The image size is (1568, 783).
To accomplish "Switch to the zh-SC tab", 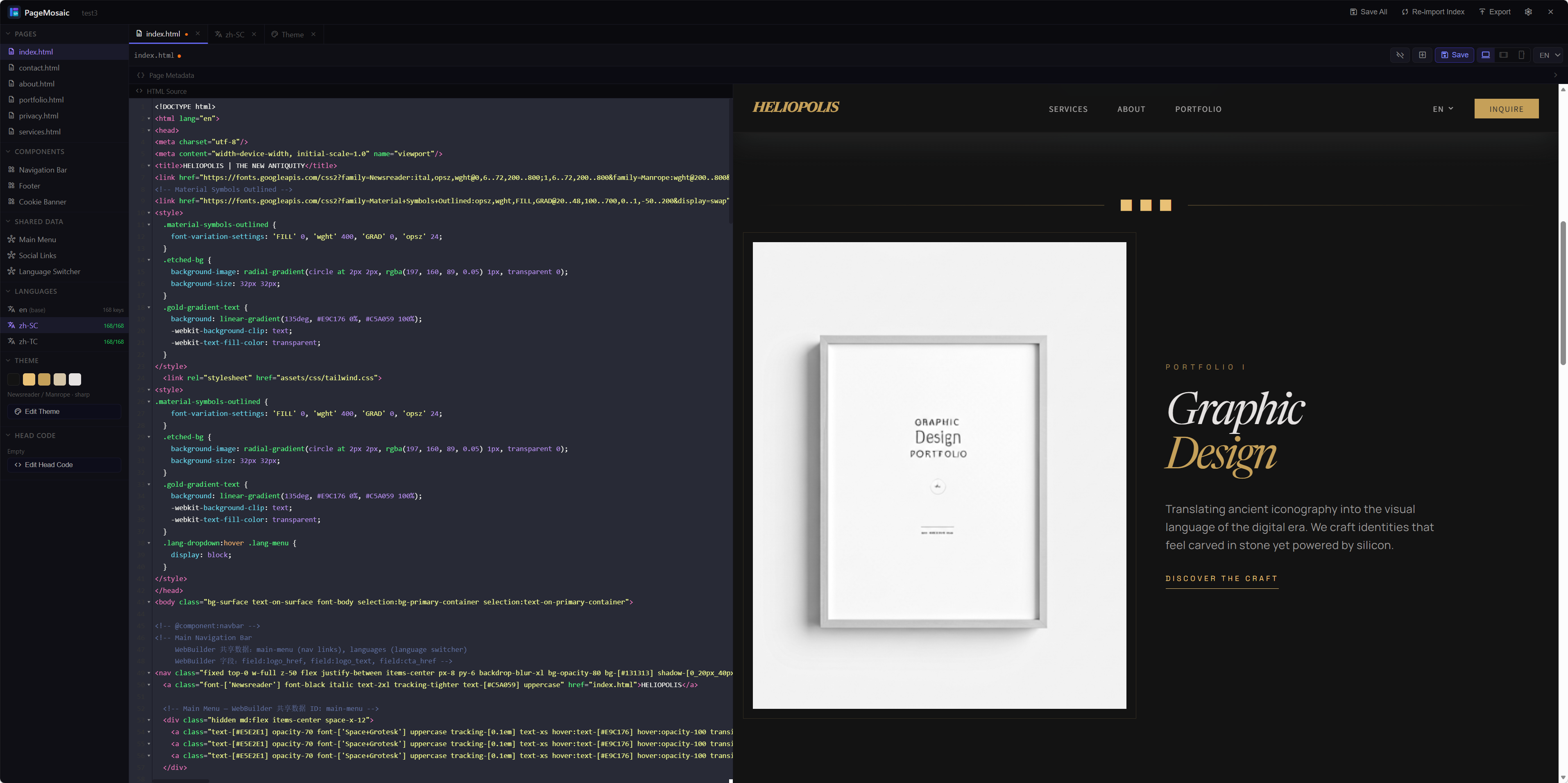I will pos(234,34).
